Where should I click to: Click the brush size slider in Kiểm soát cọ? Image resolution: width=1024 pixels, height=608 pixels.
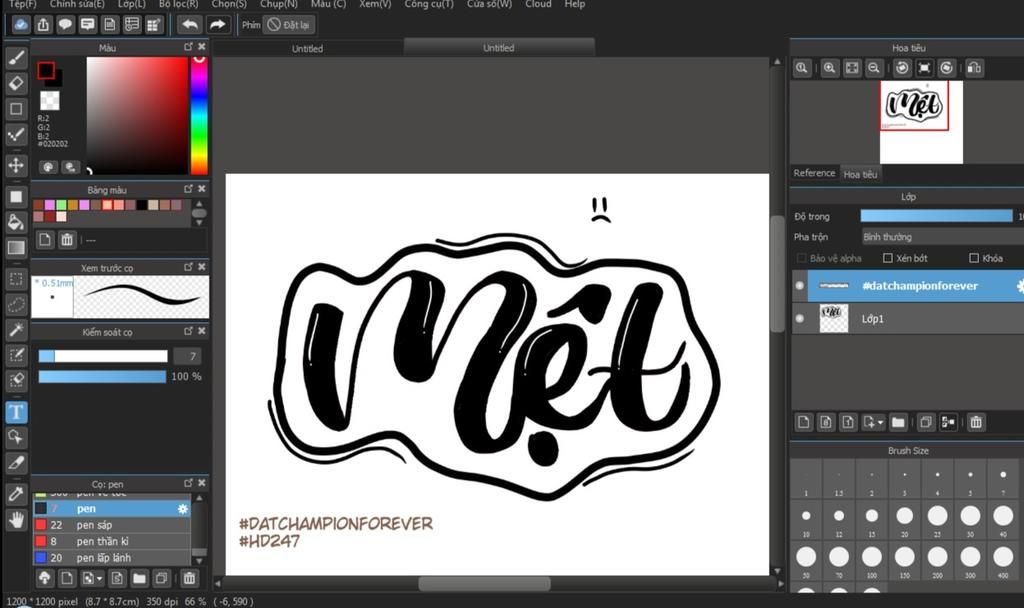103,356
